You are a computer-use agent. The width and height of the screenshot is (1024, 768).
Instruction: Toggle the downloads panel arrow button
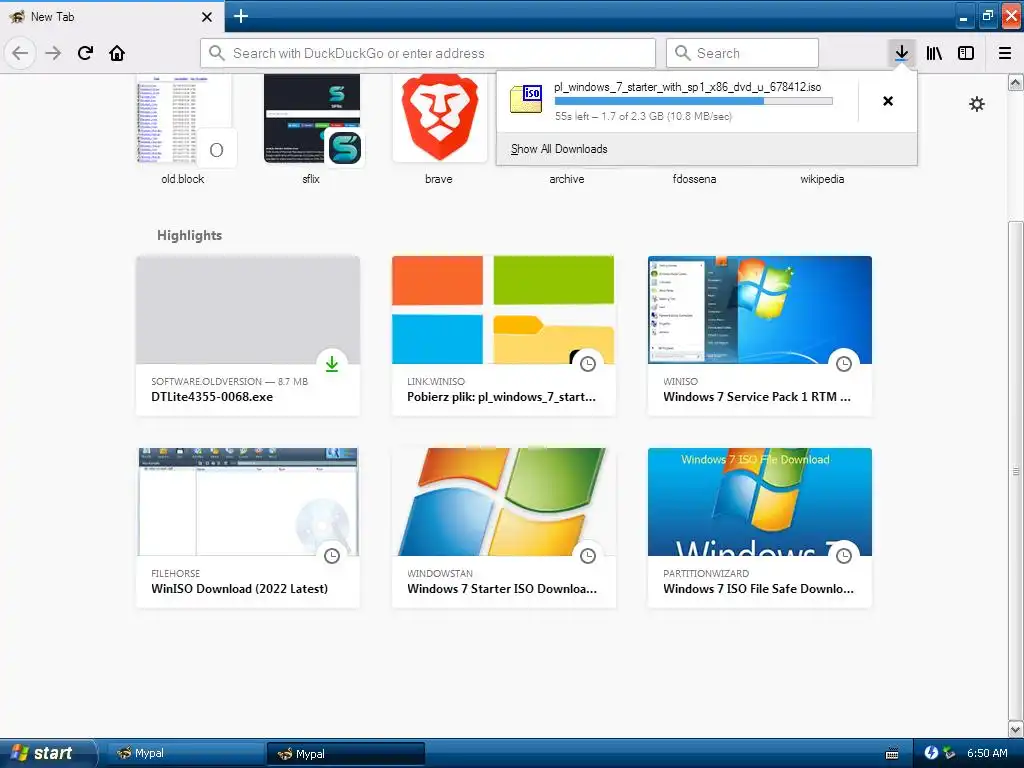pyautogui.click(x=901, y=53)
